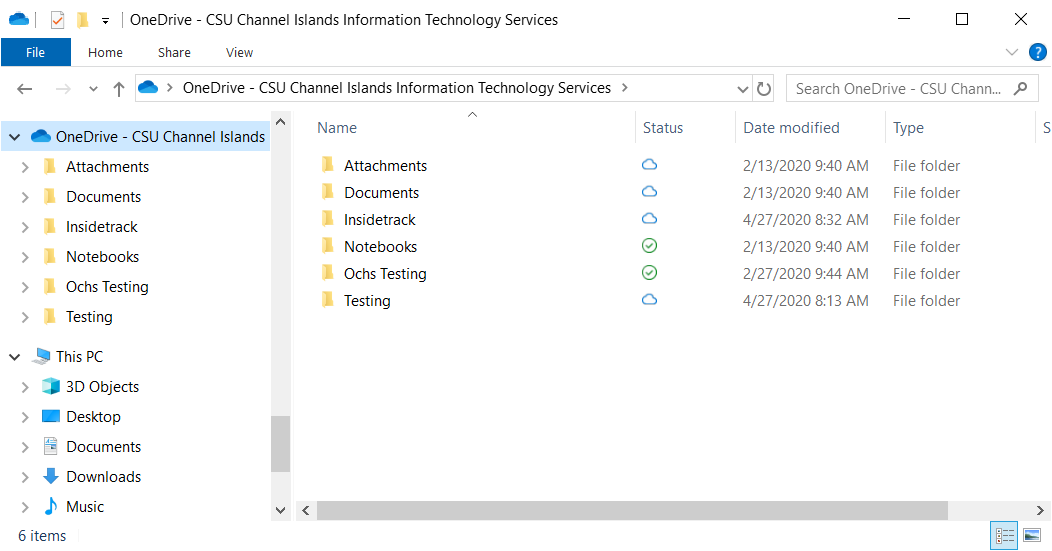
Task: Expand Insidetrack in the navigation pane
Action: (x=25, y=227)
